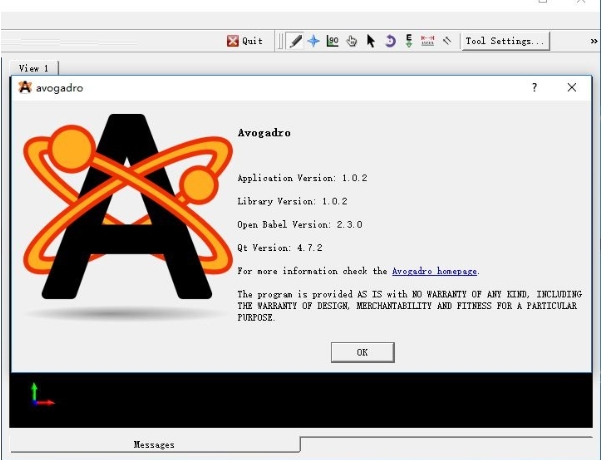Screen dimensions: 612x460
Task: Click the Quit toolbar button
Action: pos(245,41)
